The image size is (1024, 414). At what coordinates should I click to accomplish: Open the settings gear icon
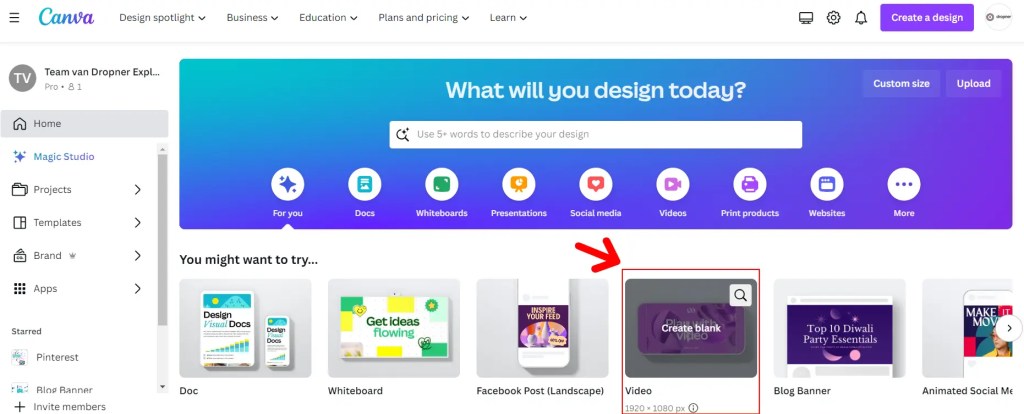(833, 18)
